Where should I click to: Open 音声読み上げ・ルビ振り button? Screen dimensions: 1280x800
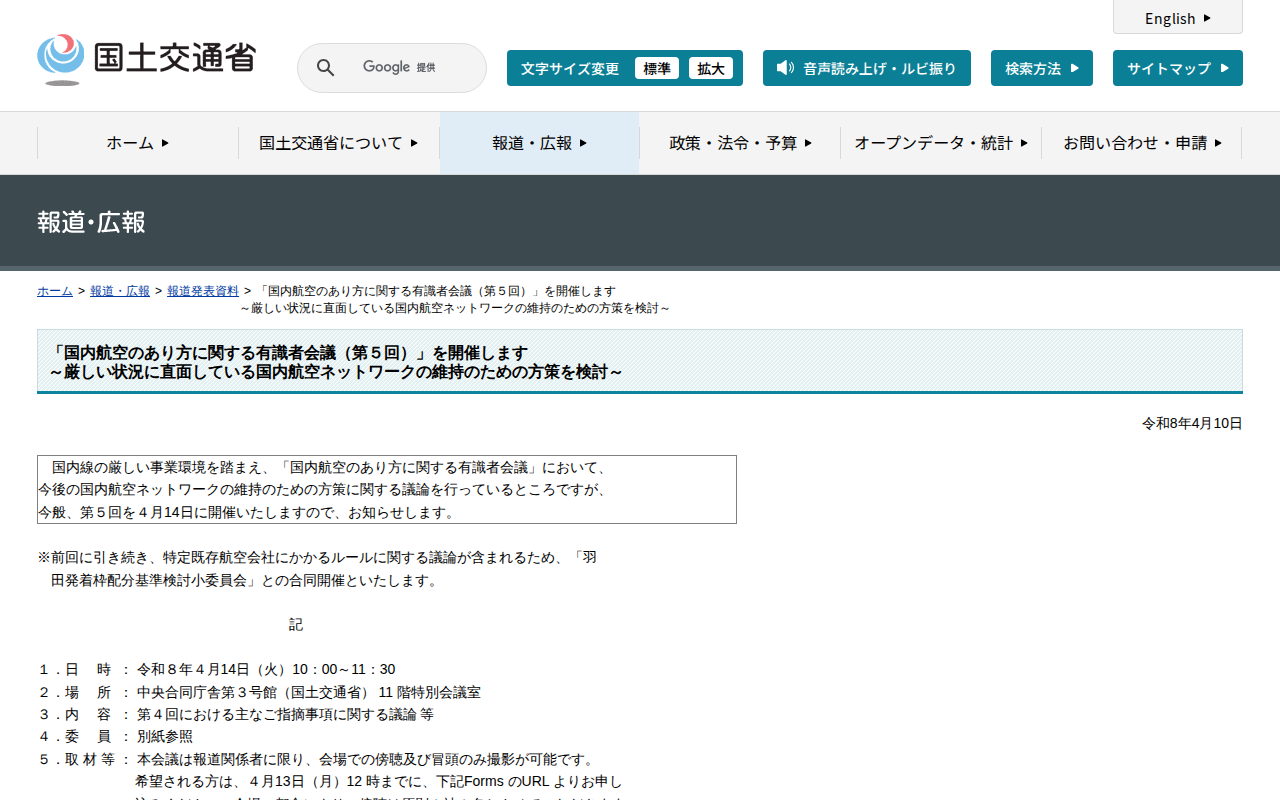pyautogui.click(x=867, y=68)
